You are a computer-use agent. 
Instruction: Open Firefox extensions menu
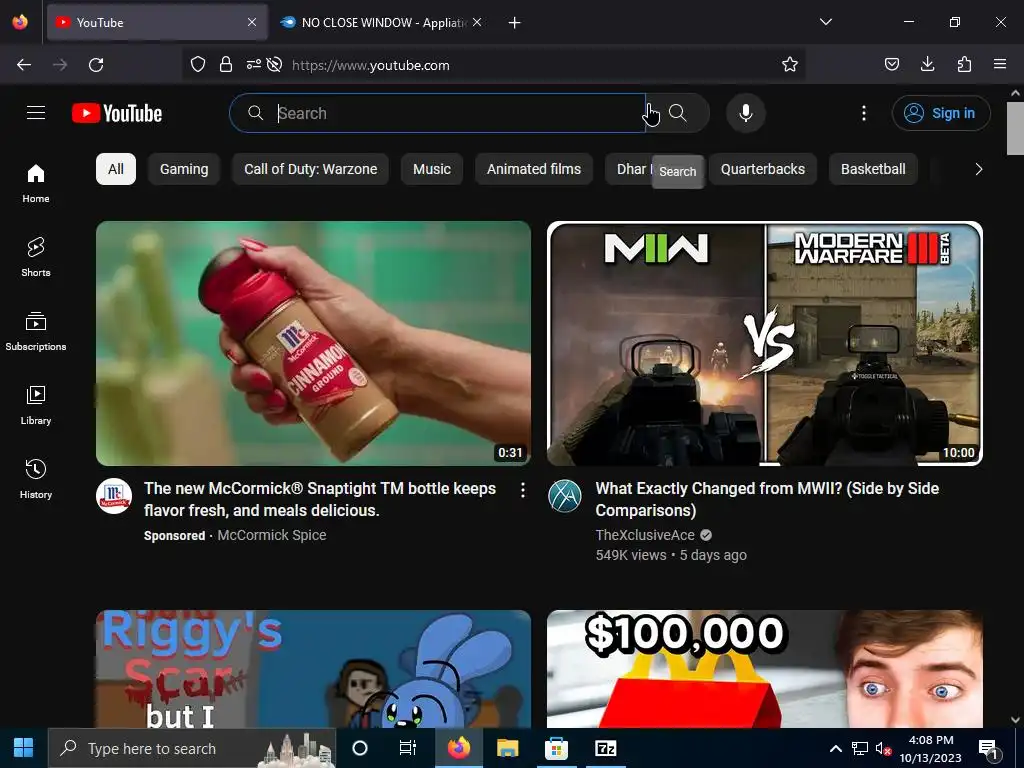(x=964, y=64)
